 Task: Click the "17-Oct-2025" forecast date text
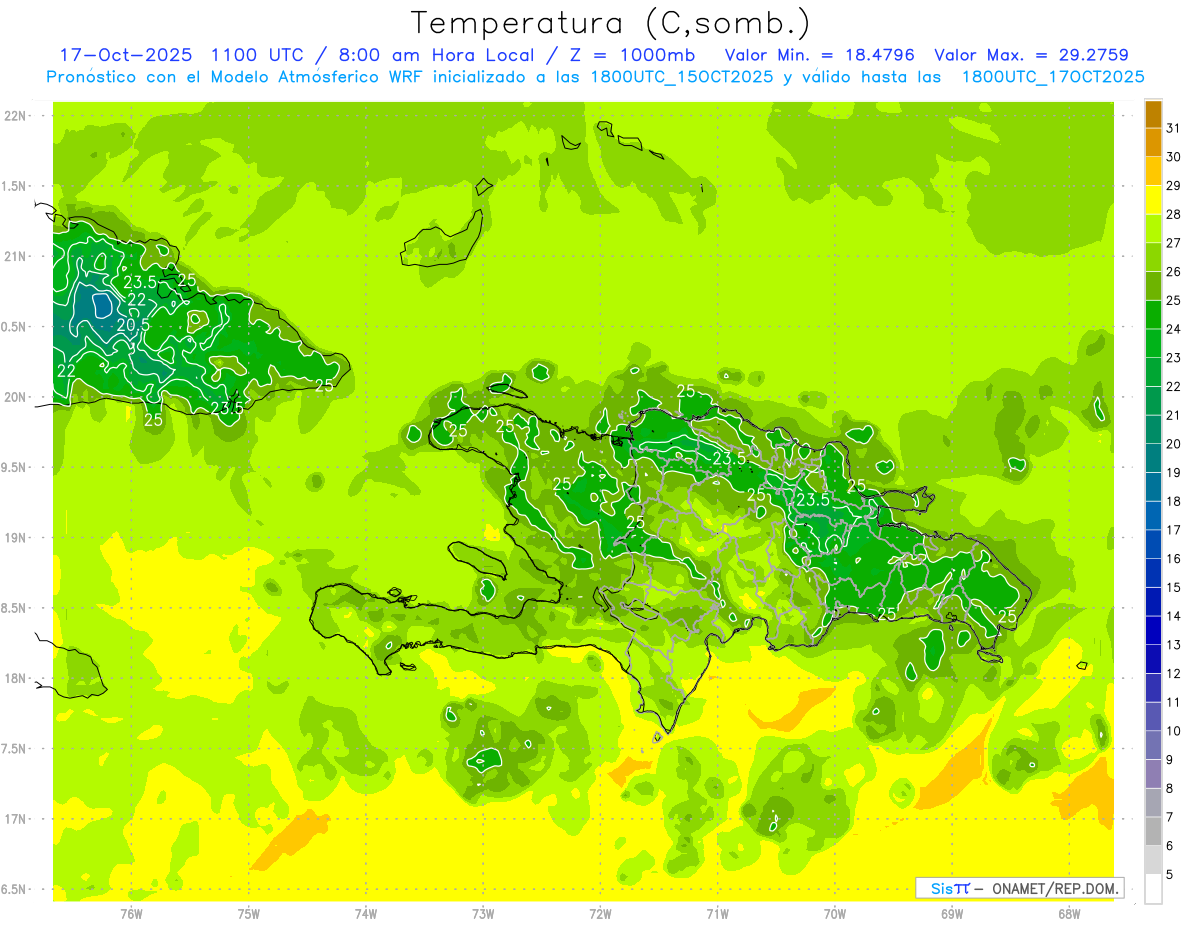click(x=125, y=55)
